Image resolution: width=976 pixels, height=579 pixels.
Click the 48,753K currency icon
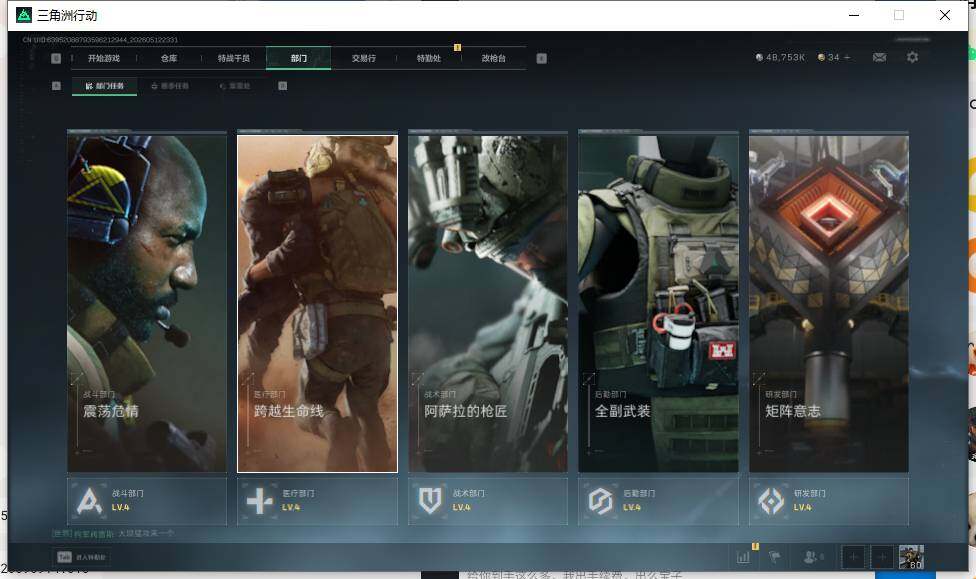point(759,57)
